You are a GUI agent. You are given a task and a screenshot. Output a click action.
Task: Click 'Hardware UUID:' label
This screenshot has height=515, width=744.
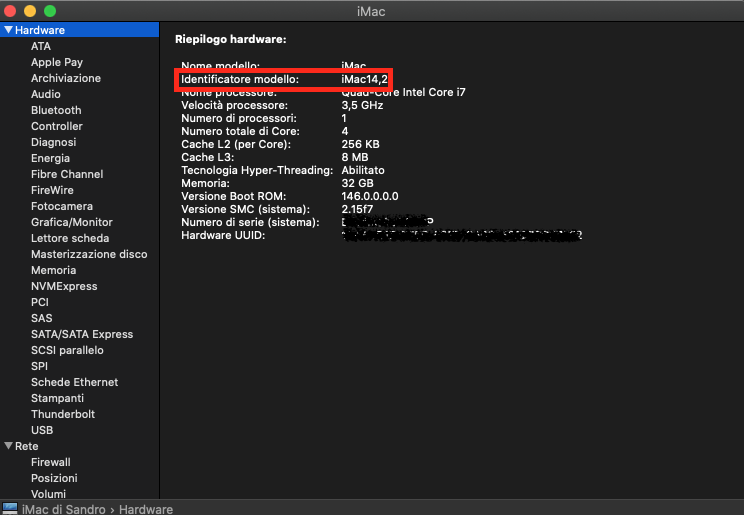(x=223, y=235)
